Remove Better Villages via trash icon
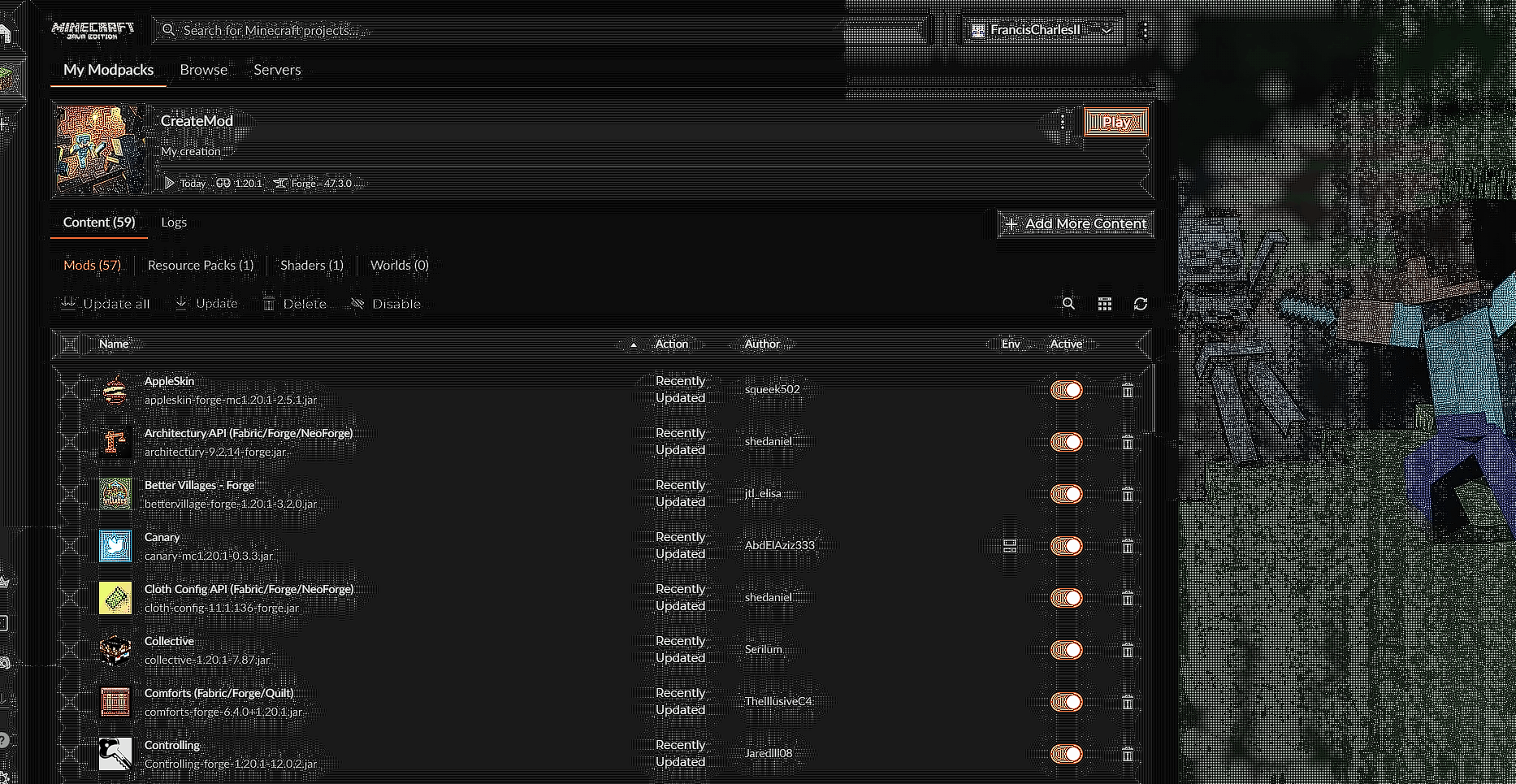Image resolution: width=1516 pixels, height=784 pixels. point(1128,494)
